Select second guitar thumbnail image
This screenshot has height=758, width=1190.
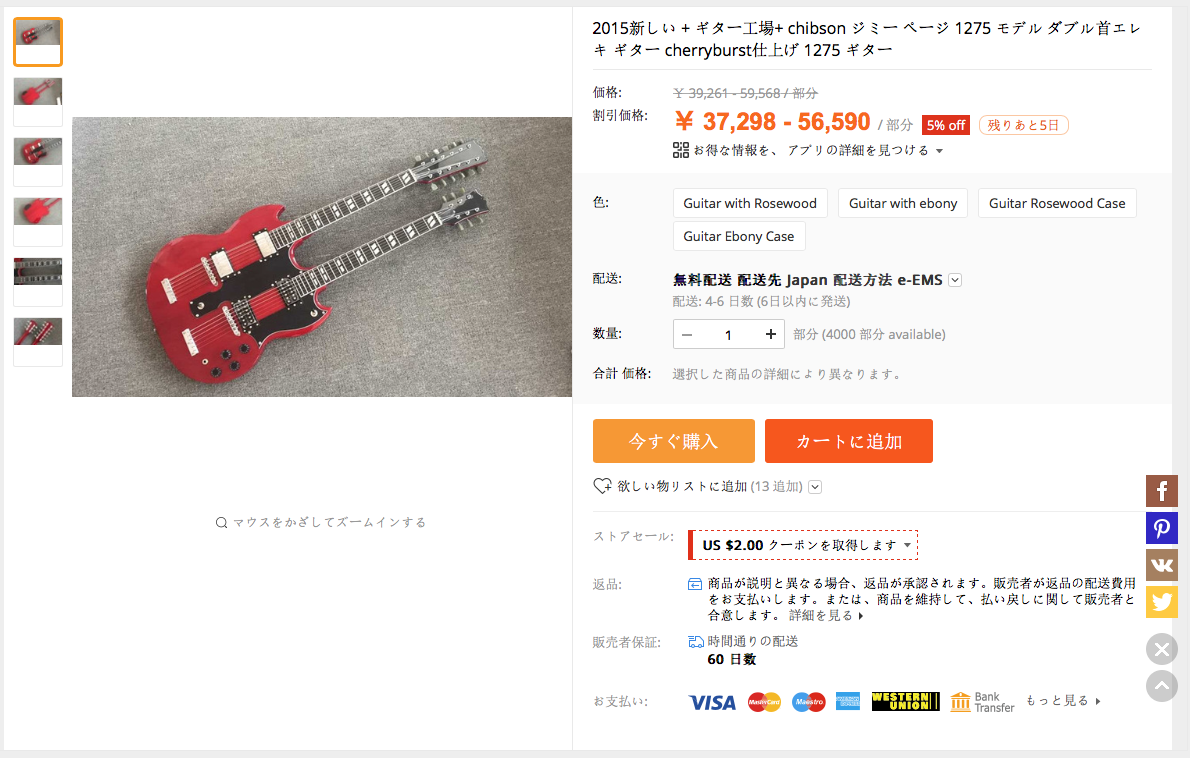pos(38,102)
